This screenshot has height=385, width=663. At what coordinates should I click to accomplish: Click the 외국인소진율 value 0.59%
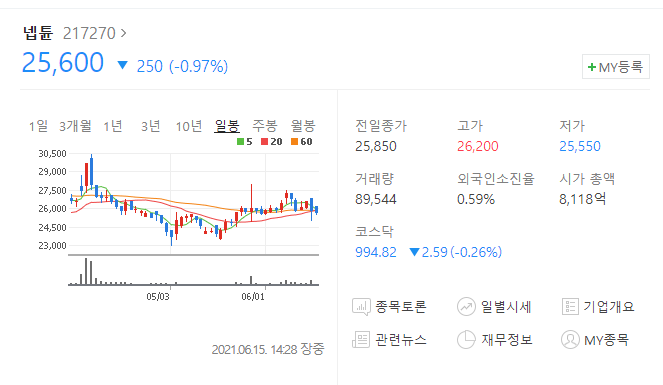476,199
